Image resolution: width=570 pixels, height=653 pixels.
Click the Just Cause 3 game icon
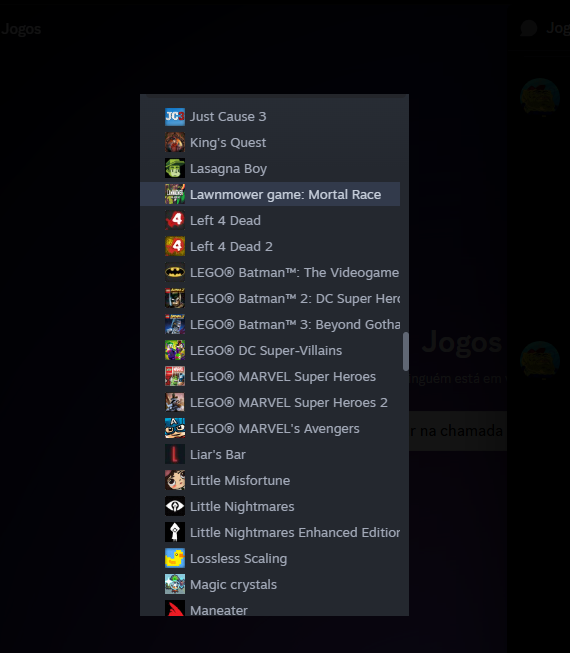(x=175, y=117)
